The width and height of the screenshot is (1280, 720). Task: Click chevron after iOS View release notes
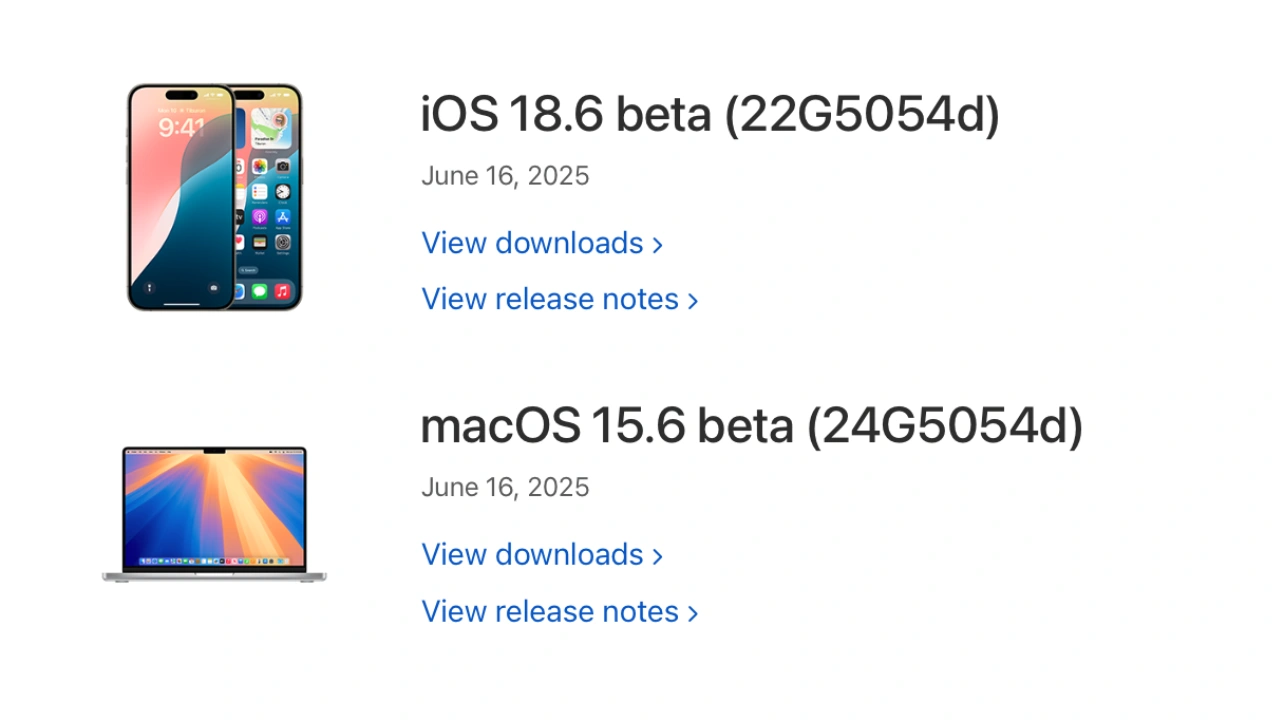(x=693, y=301)
